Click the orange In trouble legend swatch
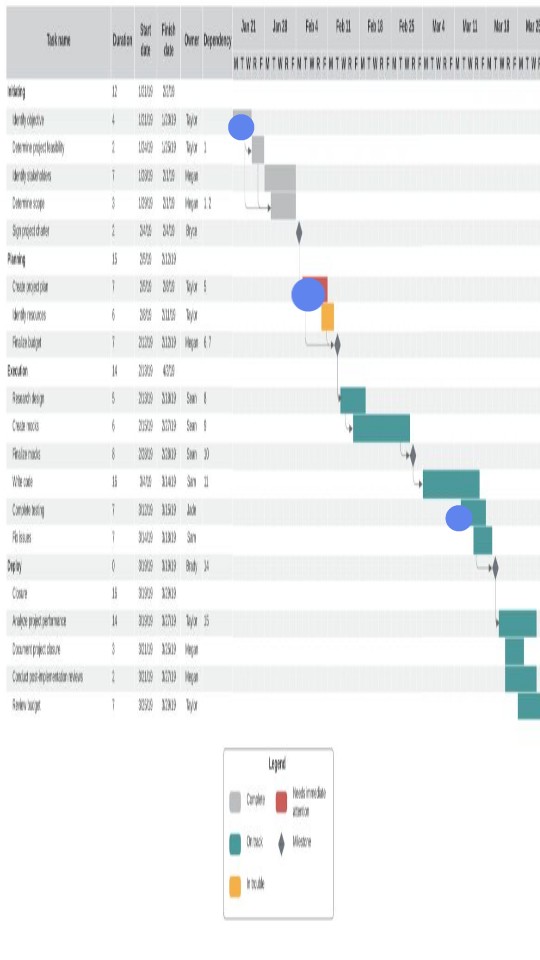This screenshot has height=960, width=540. [x=235, y=886]
